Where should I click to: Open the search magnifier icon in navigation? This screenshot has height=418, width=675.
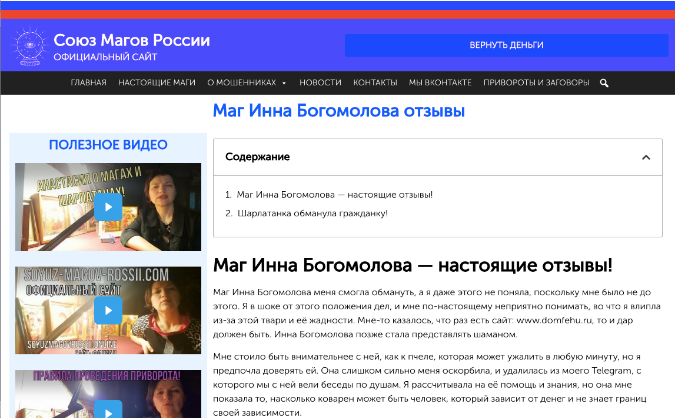pyautogui.click(x=604, y=83)
